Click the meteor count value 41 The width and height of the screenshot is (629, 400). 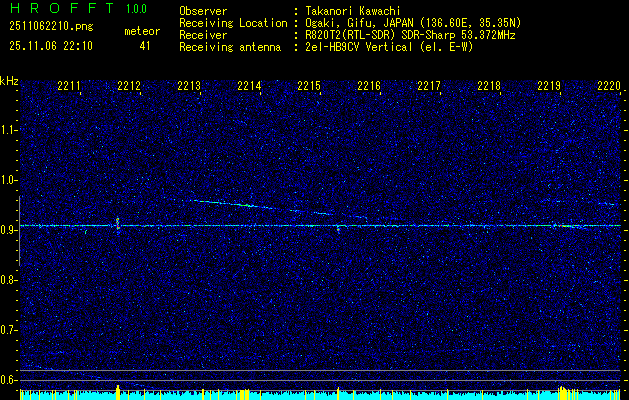tap(145, 46)
